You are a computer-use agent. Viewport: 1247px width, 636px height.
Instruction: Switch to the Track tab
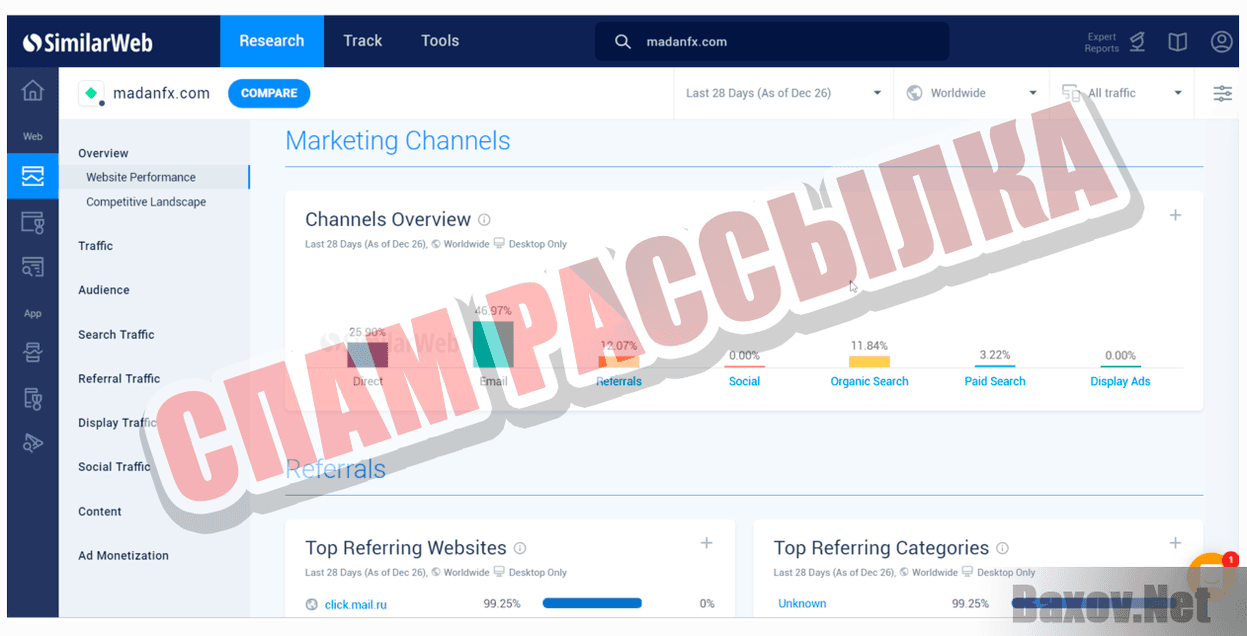point(362,41)
